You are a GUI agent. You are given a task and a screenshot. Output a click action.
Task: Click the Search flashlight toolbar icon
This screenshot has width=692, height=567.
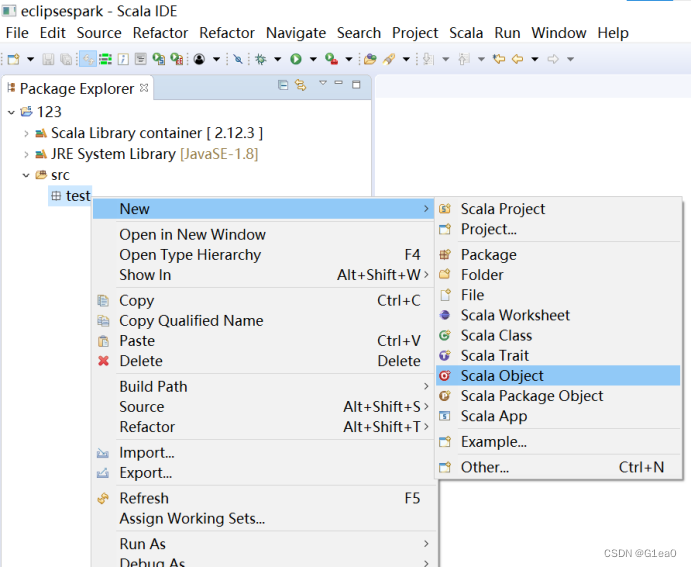coord(389,59)
